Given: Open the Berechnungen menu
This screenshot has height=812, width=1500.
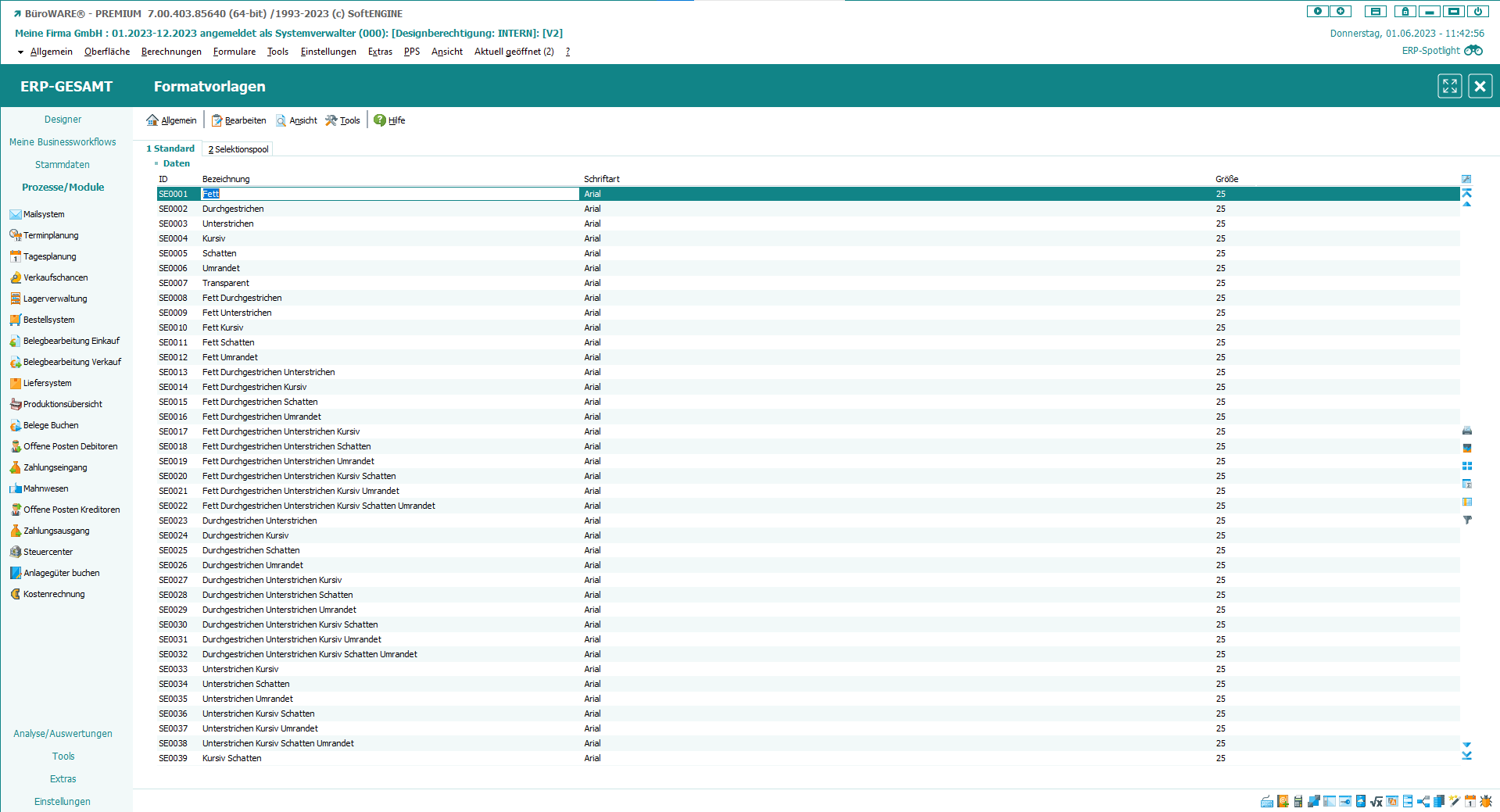Looking at the screenshot, I should [x=171, y=52].
